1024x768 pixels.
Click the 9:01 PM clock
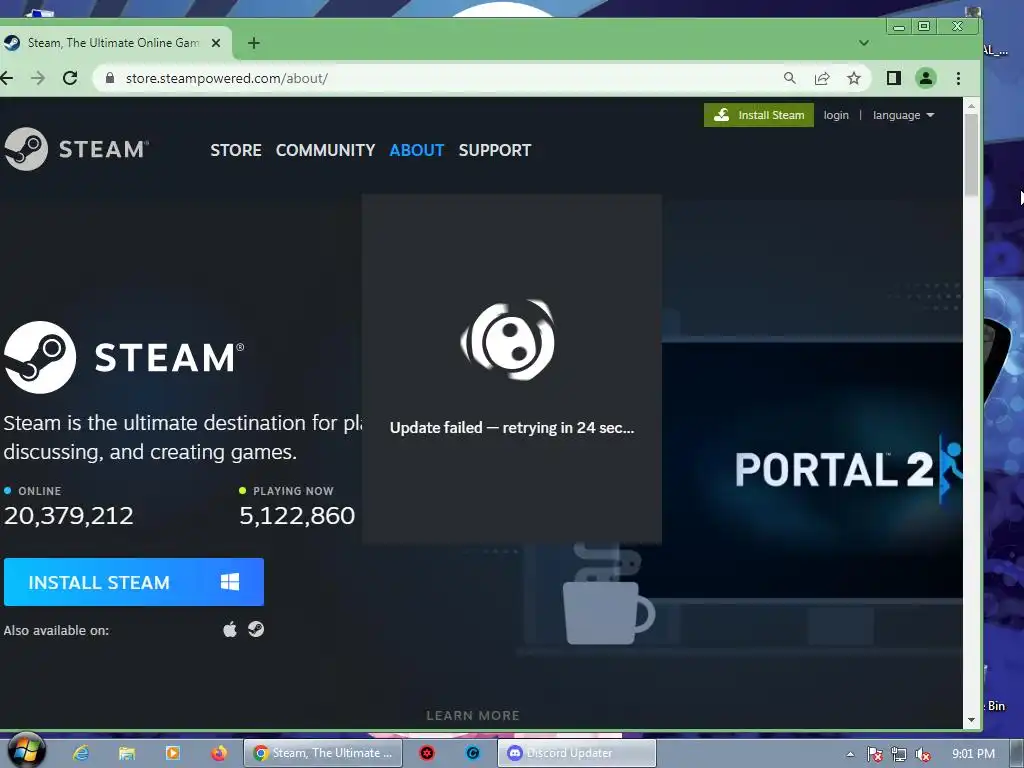click(973, 754)
